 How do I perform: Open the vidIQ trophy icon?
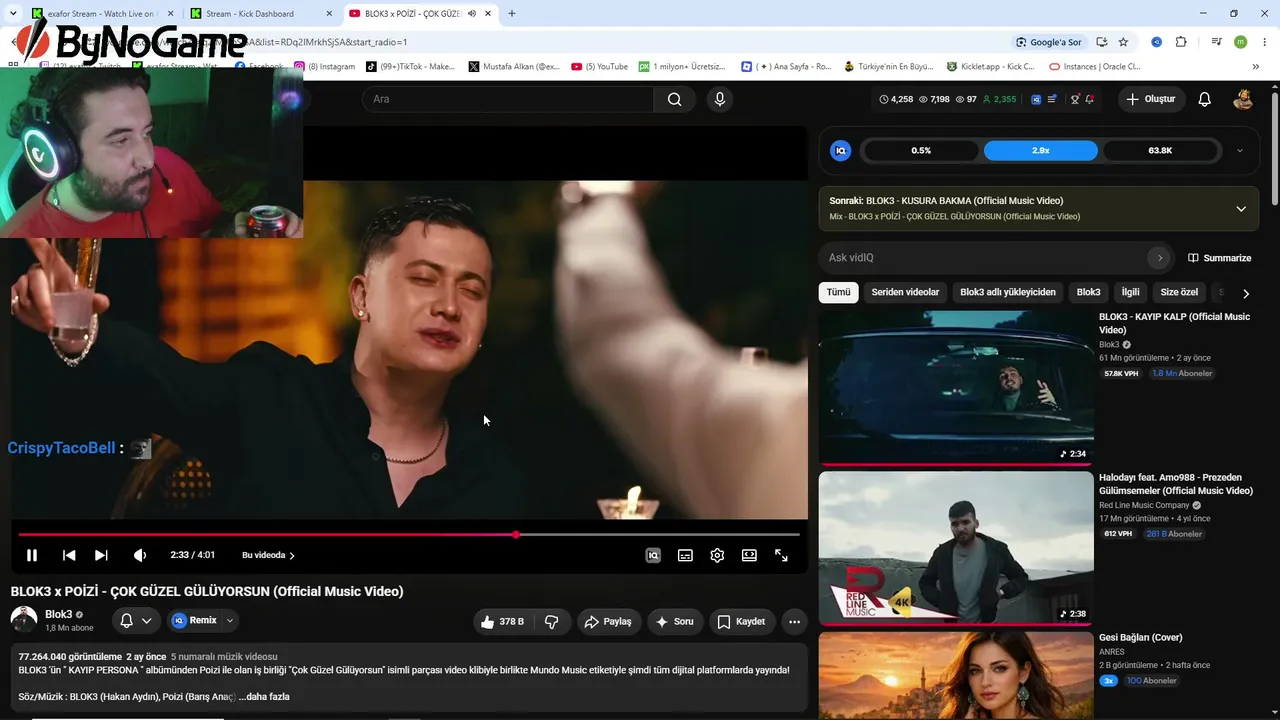pos(1075,99)
